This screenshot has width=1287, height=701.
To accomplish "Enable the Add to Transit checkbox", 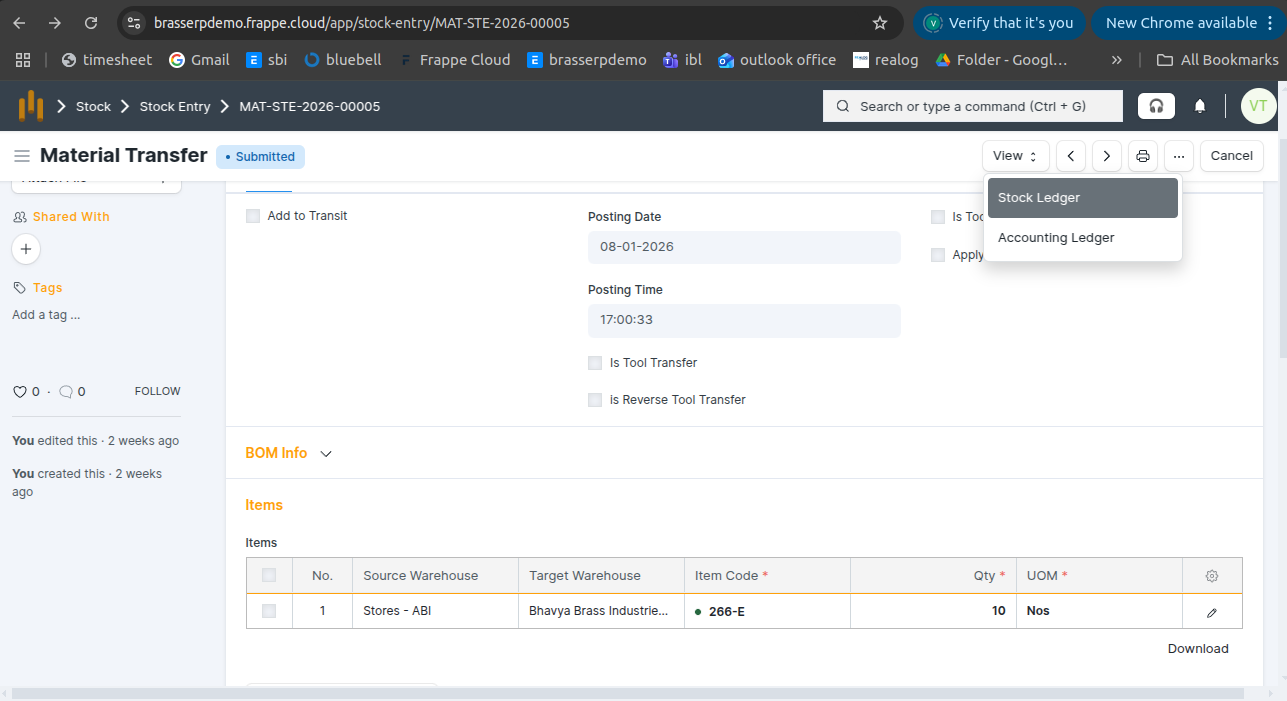I will tap(253, 216).
